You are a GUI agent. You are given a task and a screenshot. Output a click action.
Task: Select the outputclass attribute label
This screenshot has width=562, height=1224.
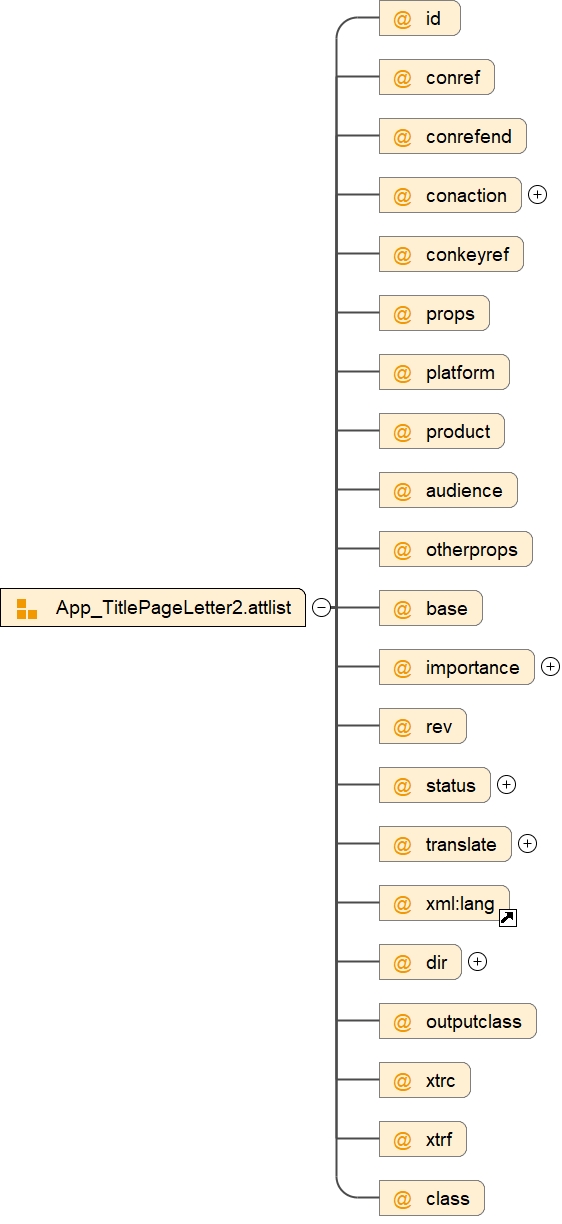474,1021
